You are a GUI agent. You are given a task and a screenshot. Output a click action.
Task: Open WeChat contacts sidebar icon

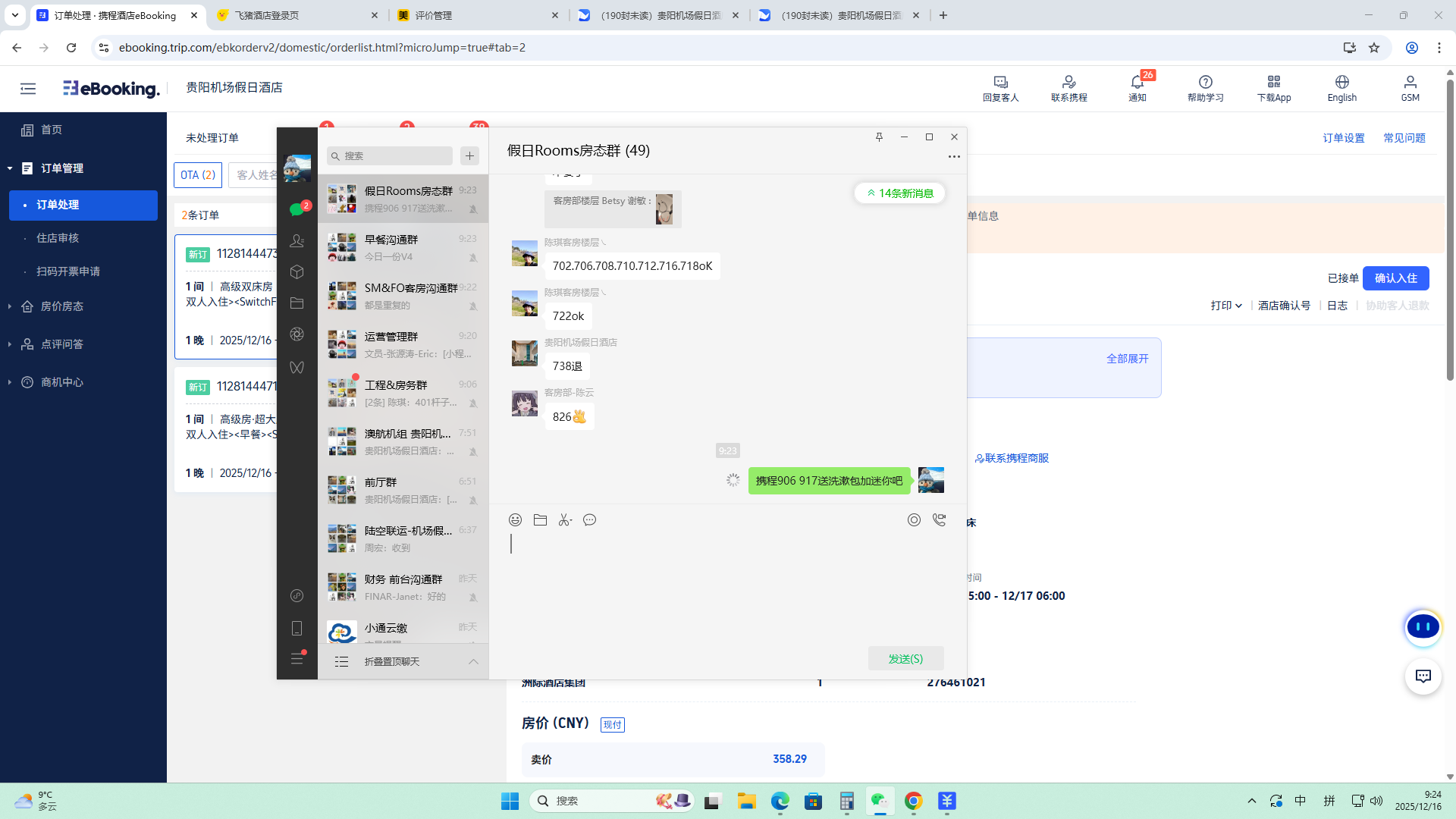coord(297,241)
